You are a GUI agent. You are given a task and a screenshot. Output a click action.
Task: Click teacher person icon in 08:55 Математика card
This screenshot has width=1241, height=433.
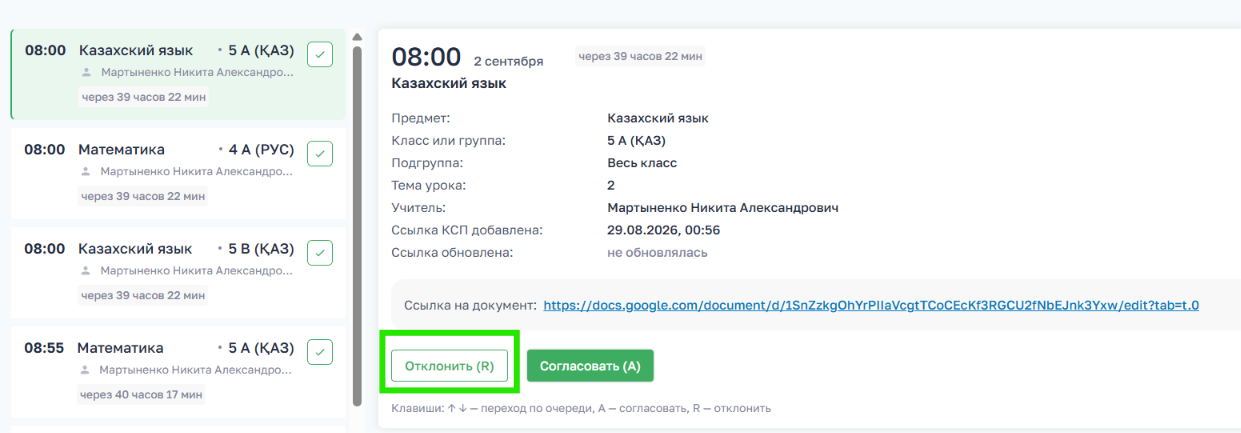click(87, 371)
